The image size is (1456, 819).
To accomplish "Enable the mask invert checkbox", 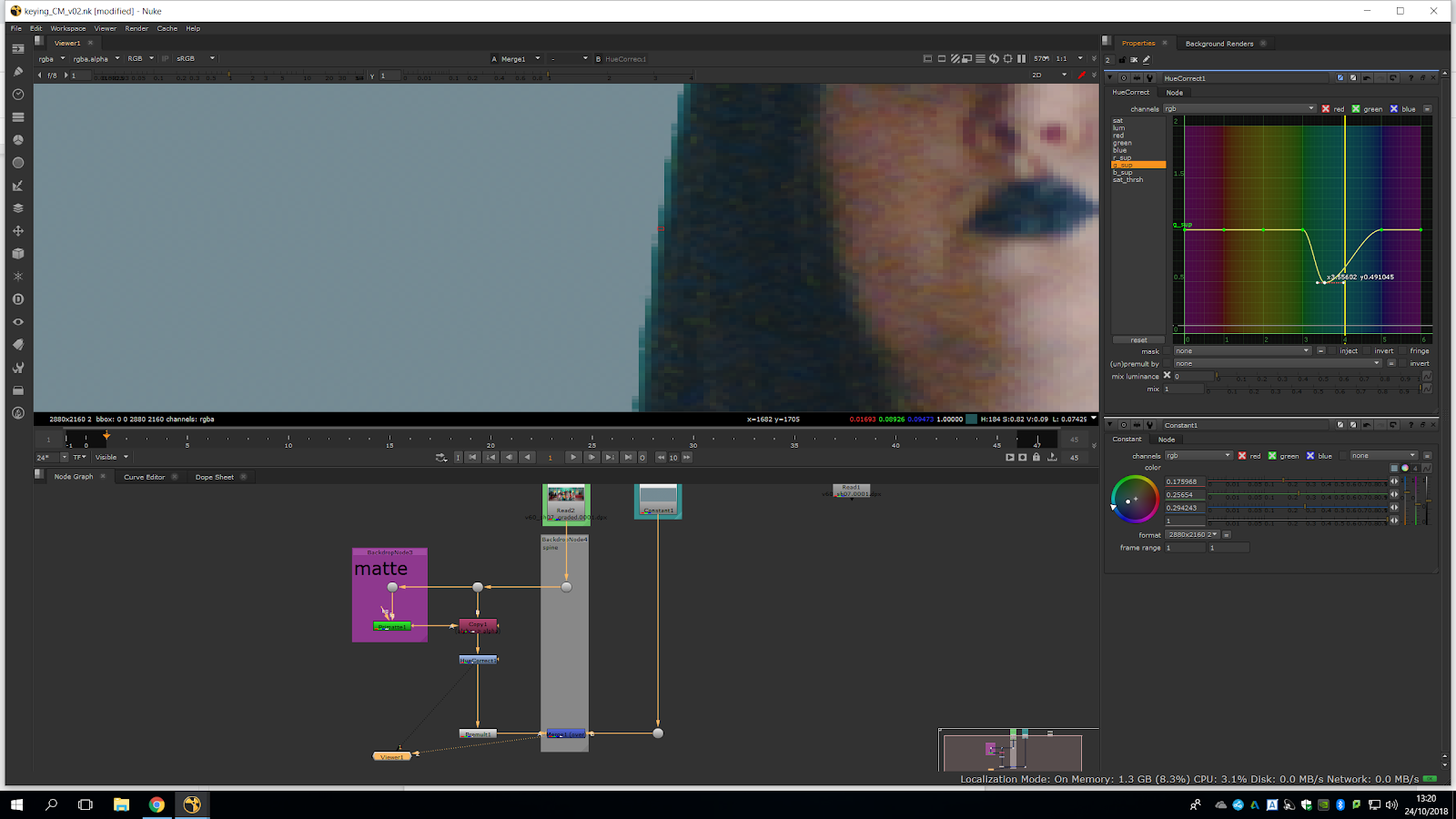I will tap(1368, 351).
